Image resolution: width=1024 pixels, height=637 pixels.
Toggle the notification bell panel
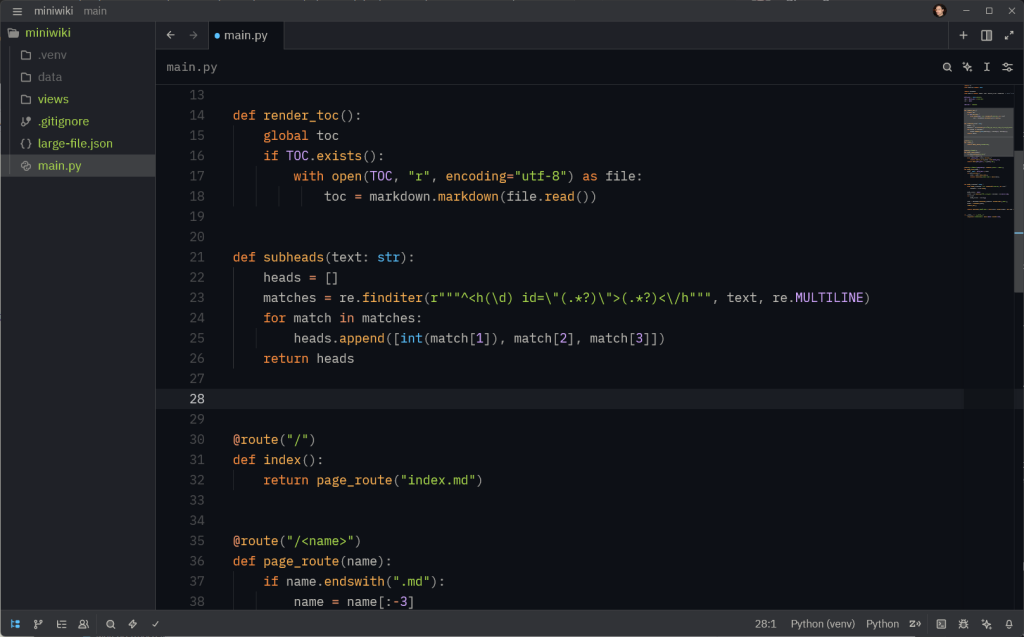1007,623
